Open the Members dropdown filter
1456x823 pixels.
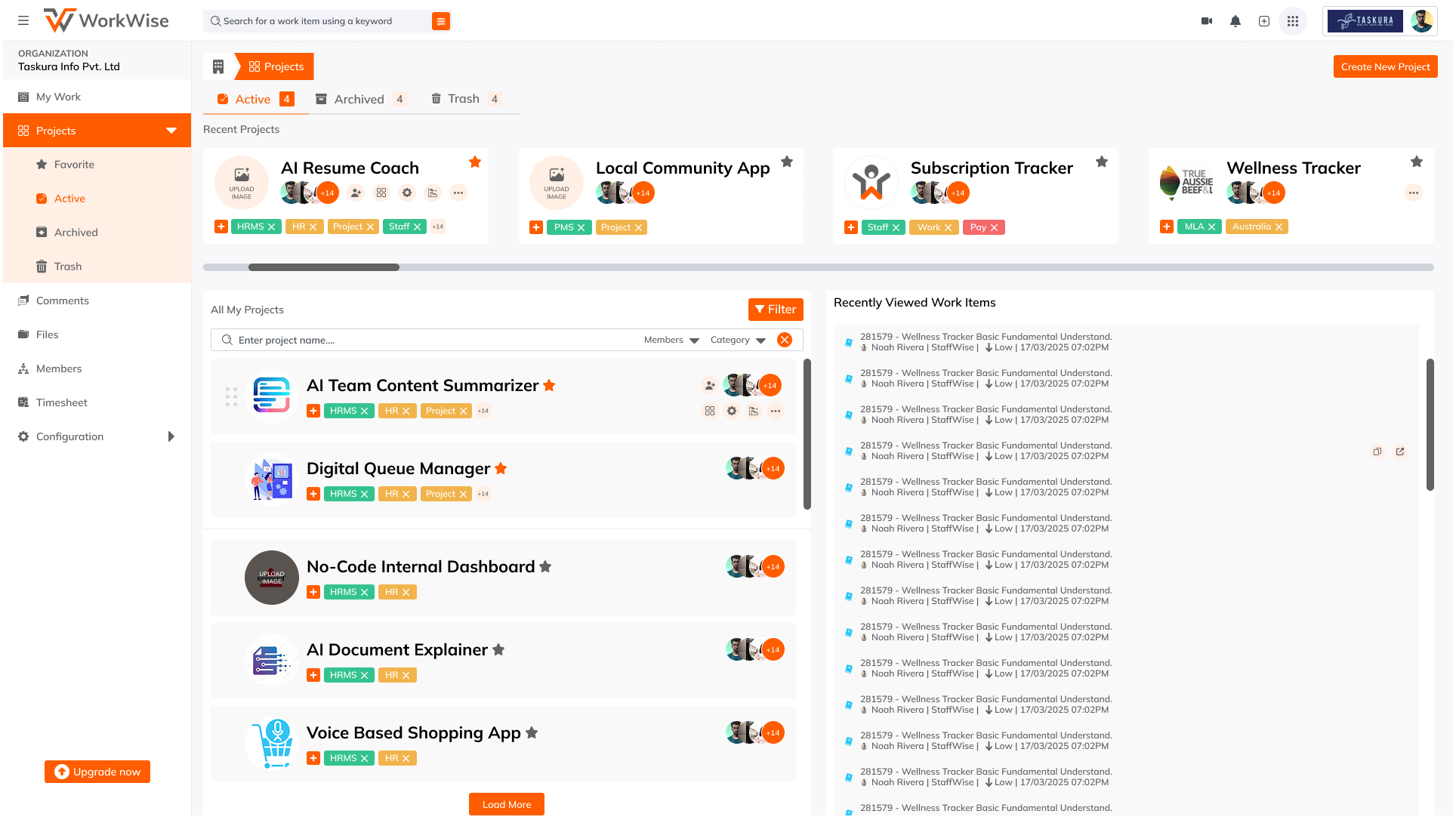pos(671,341)
